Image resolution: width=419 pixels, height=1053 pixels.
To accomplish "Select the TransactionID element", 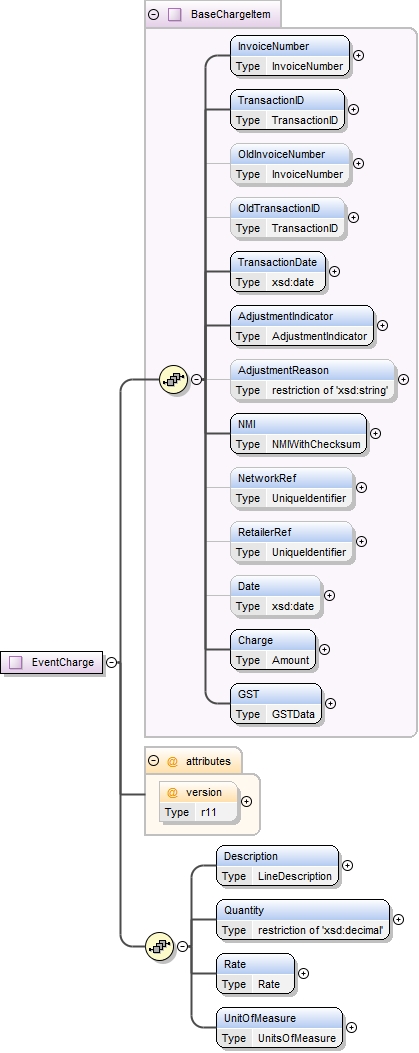I will tap(287, 110).
